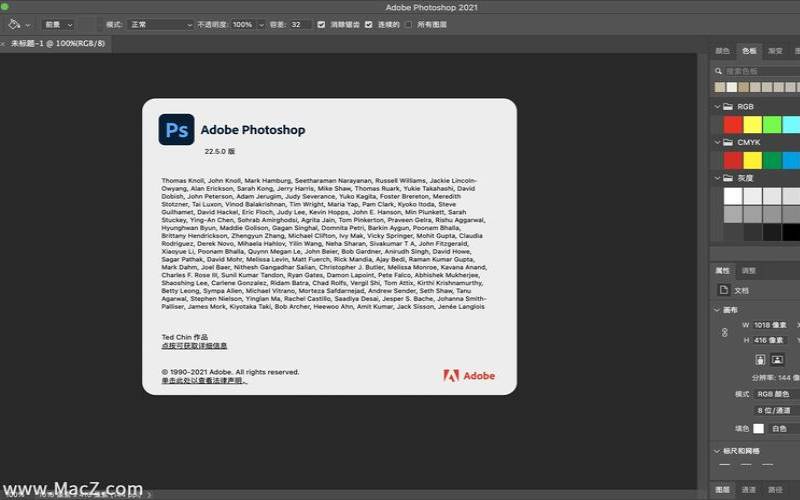
Task: Switch to the 属性 properties tab
Action: point(722,271)
